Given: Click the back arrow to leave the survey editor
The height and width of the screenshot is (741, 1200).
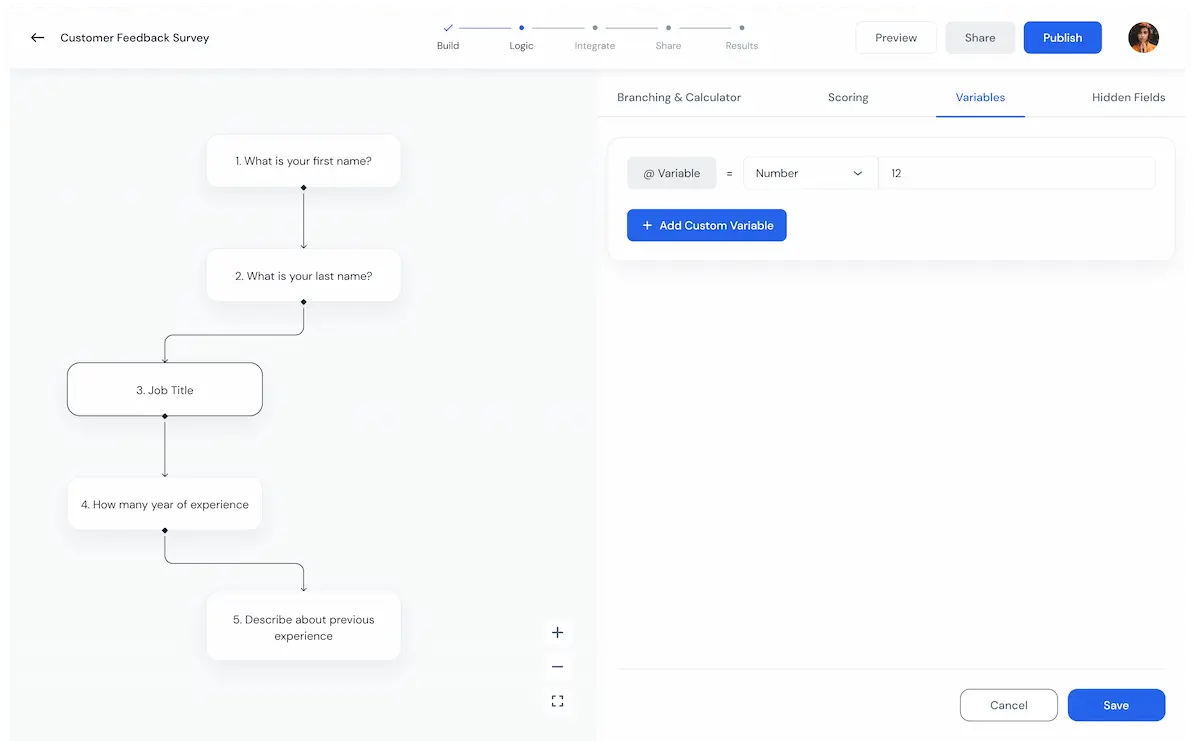Looking at the screenshot, I should [x=36, y=38].
